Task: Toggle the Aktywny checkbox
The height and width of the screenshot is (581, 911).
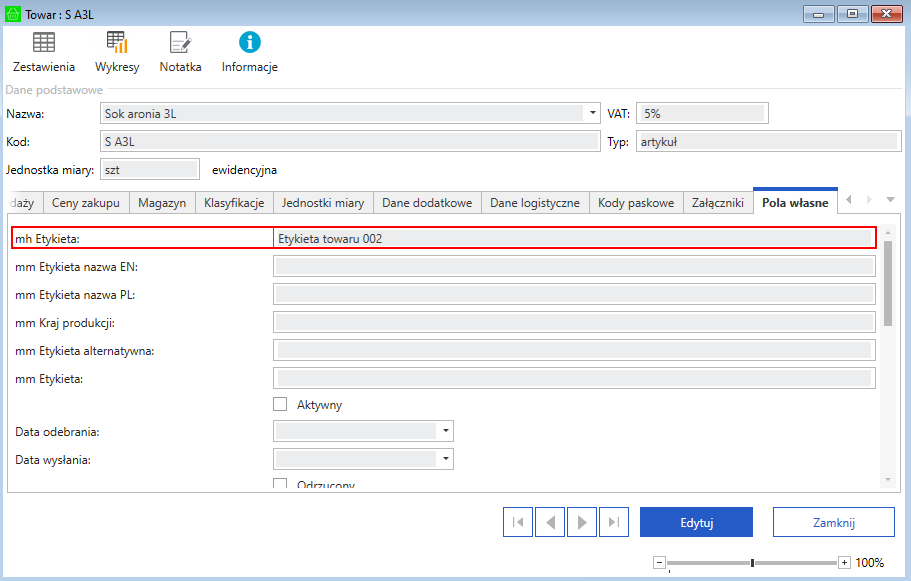Action: coord(280,405)
